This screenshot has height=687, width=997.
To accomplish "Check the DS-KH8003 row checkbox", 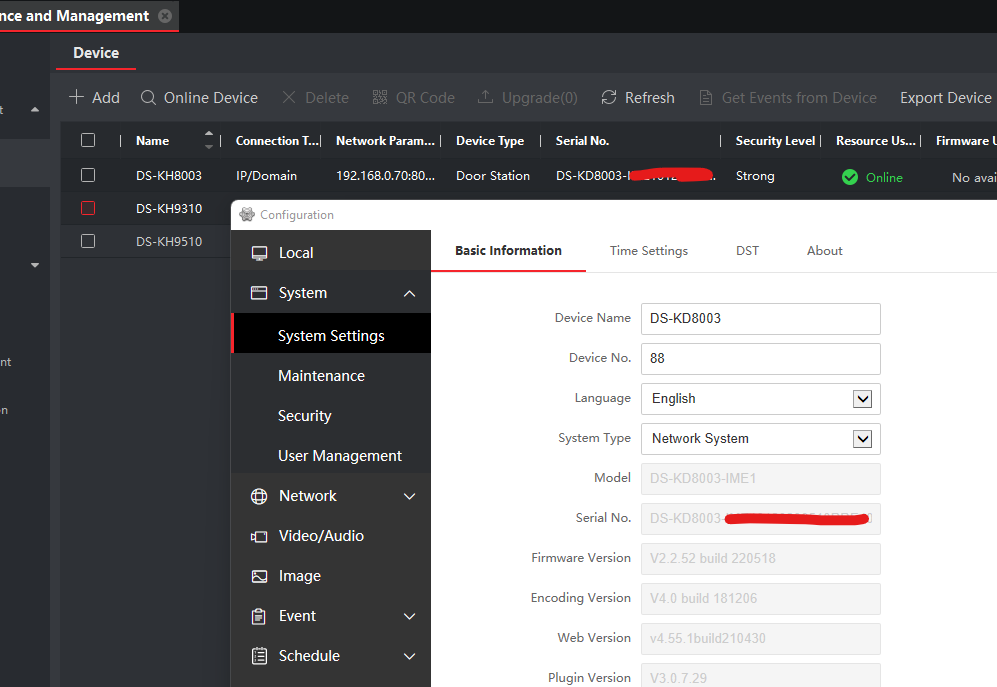I will coord(88,175).
